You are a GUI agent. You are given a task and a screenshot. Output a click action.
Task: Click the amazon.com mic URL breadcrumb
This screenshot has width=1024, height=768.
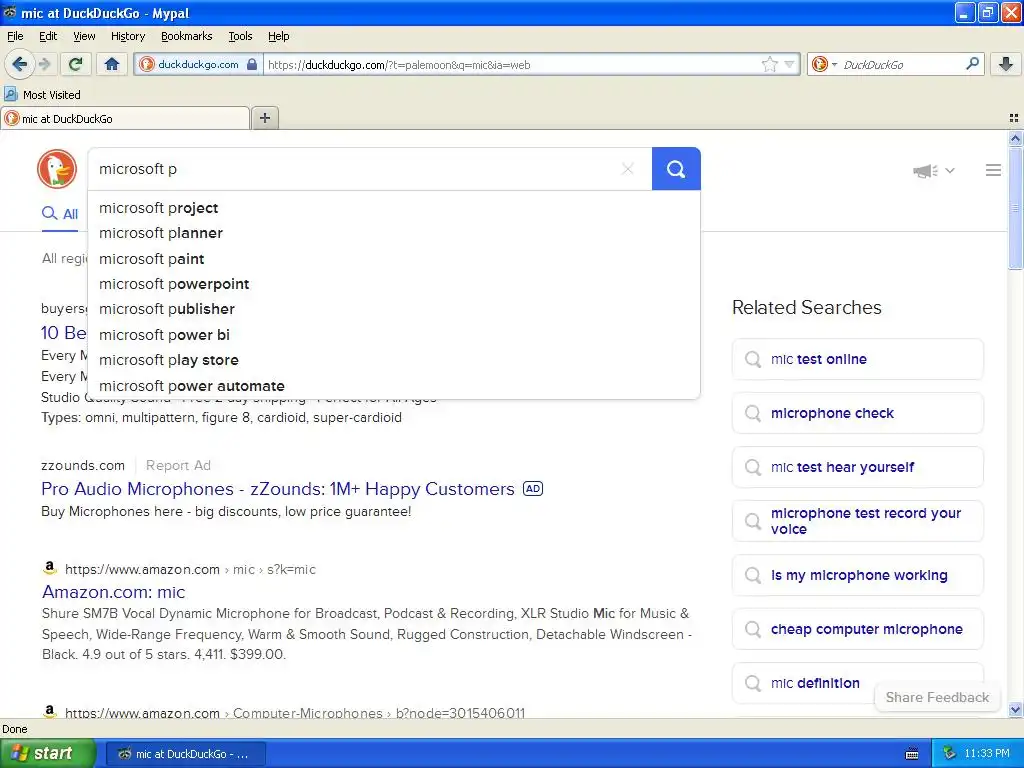click(x=190, y=569)
